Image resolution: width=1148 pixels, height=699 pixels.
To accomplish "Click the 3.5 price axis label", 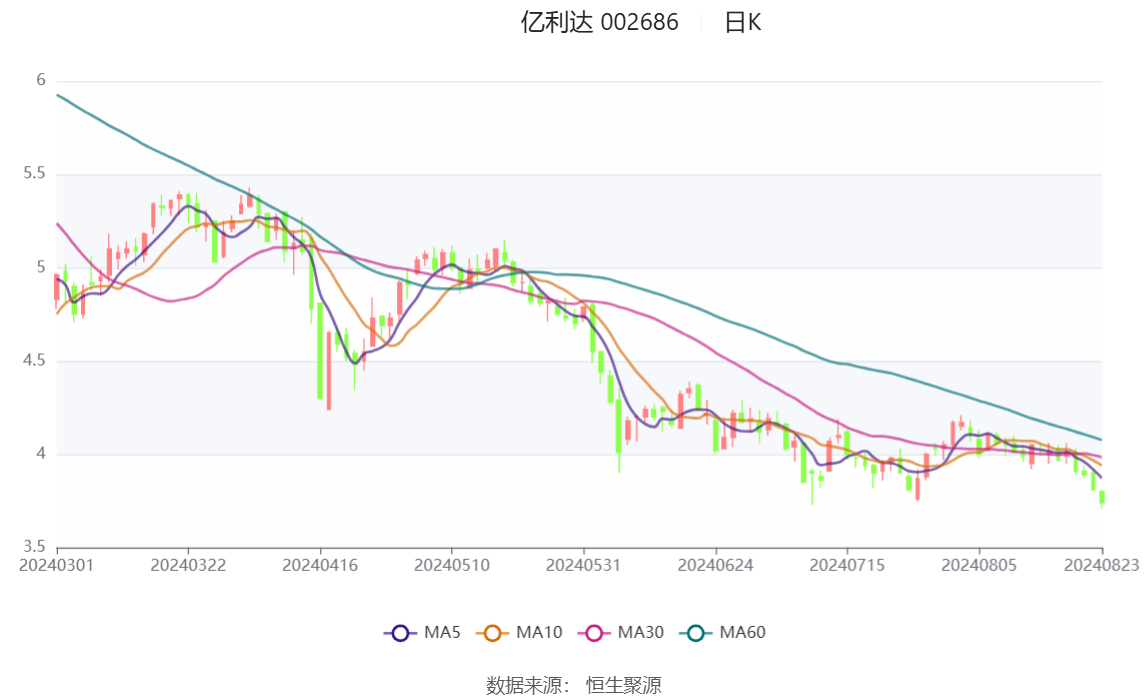I will coord(34,547).
